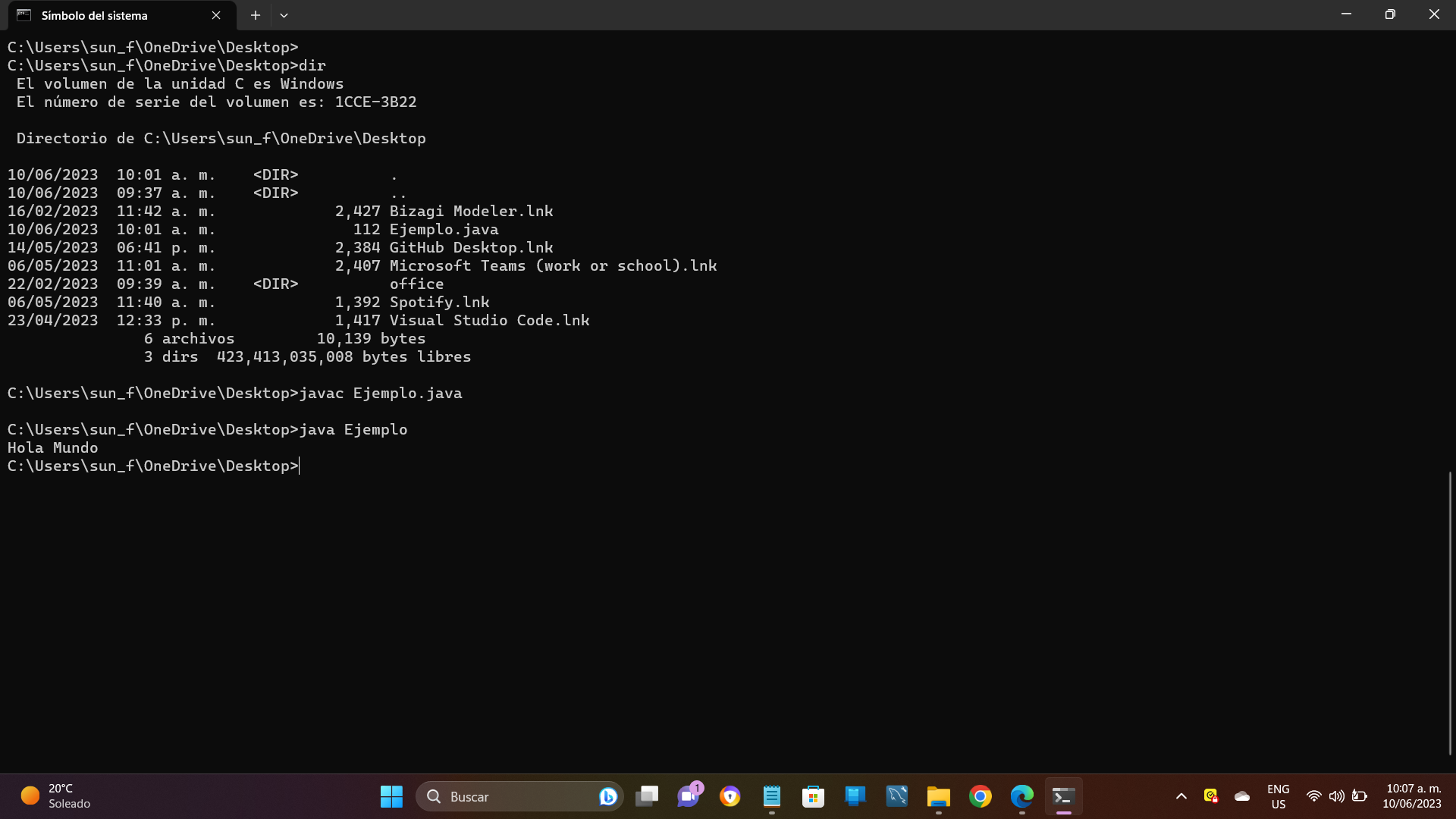Click the Buscar search box in taskbar
Viewport: 1456px width, 819px height.
(519, 796)
